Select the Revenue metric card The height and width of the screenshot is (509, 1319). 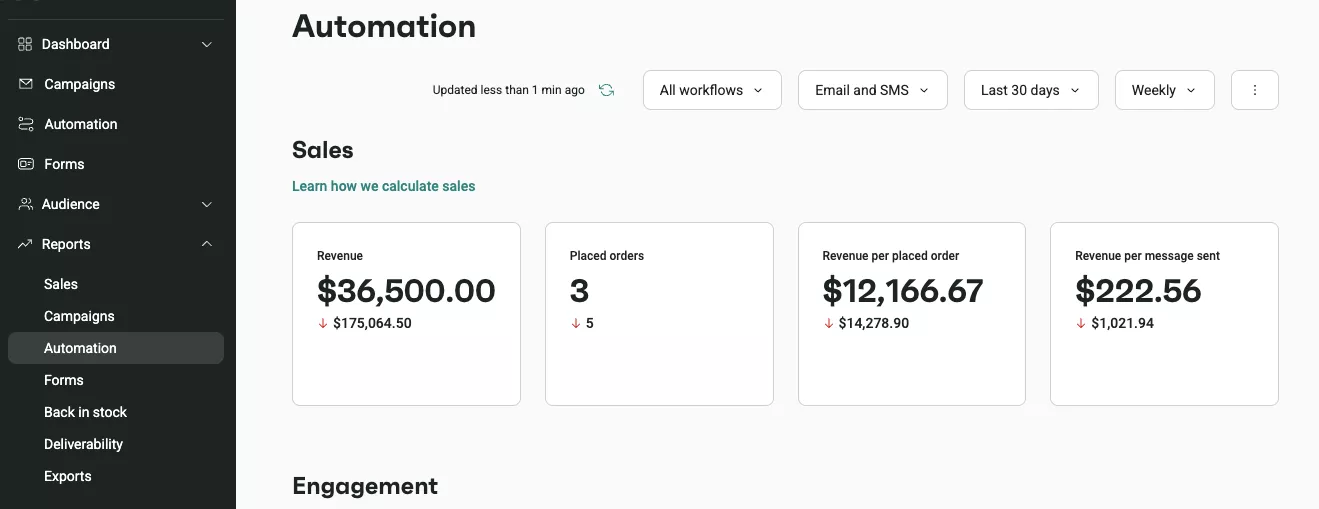click(x=406, y=313)
